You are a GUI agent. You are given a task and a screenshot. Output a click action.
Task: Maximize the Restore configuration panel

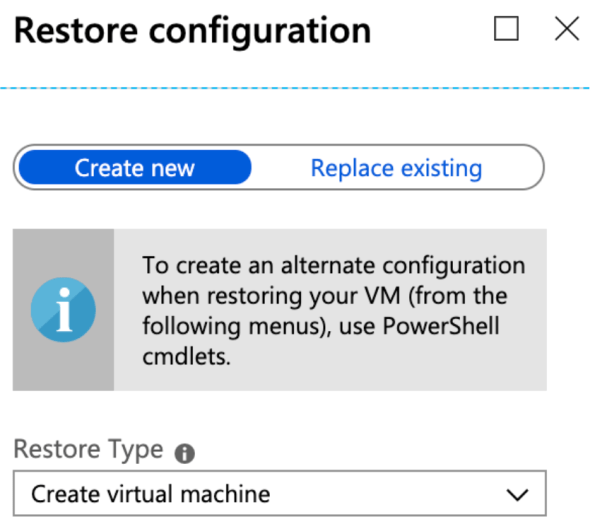click(x=506, y=28)
